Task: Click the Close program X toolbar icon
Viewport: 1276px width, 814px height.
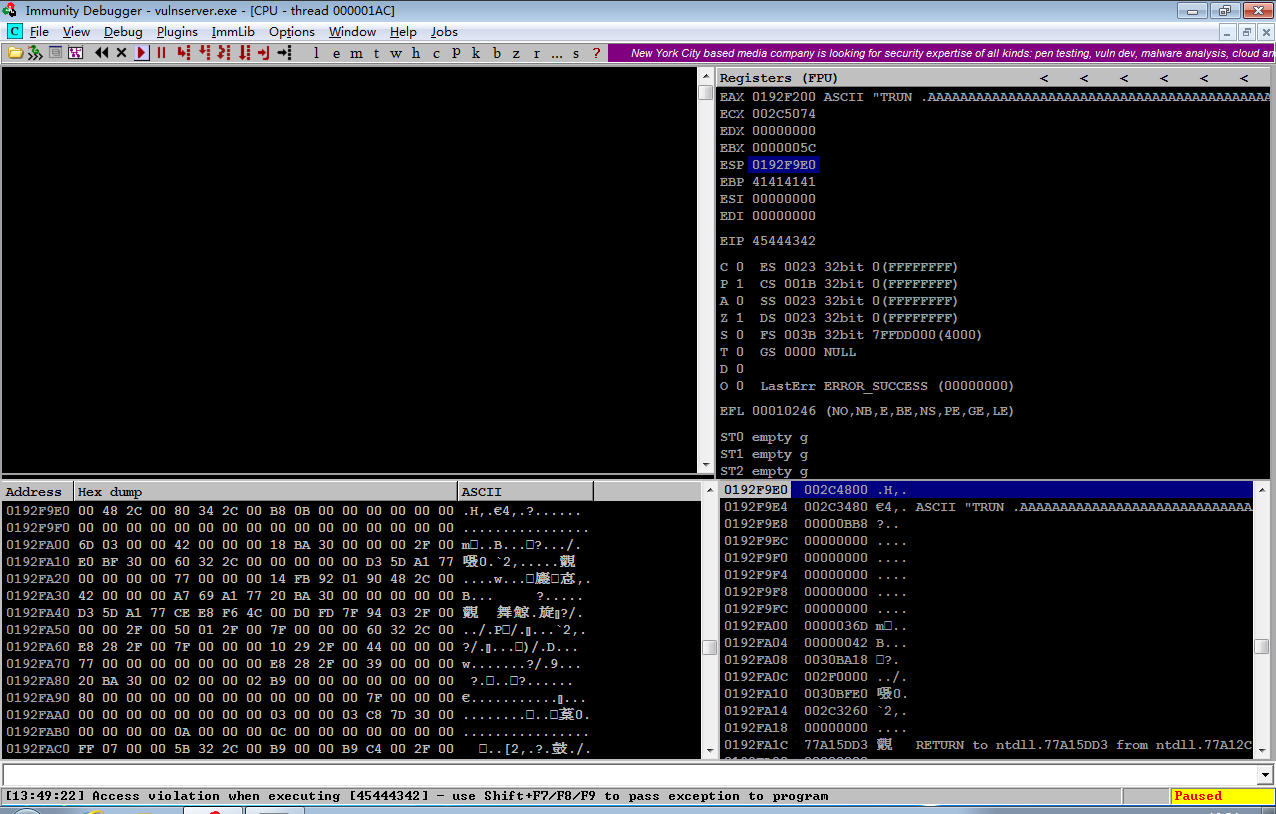Action: click(x=121, y=53)
